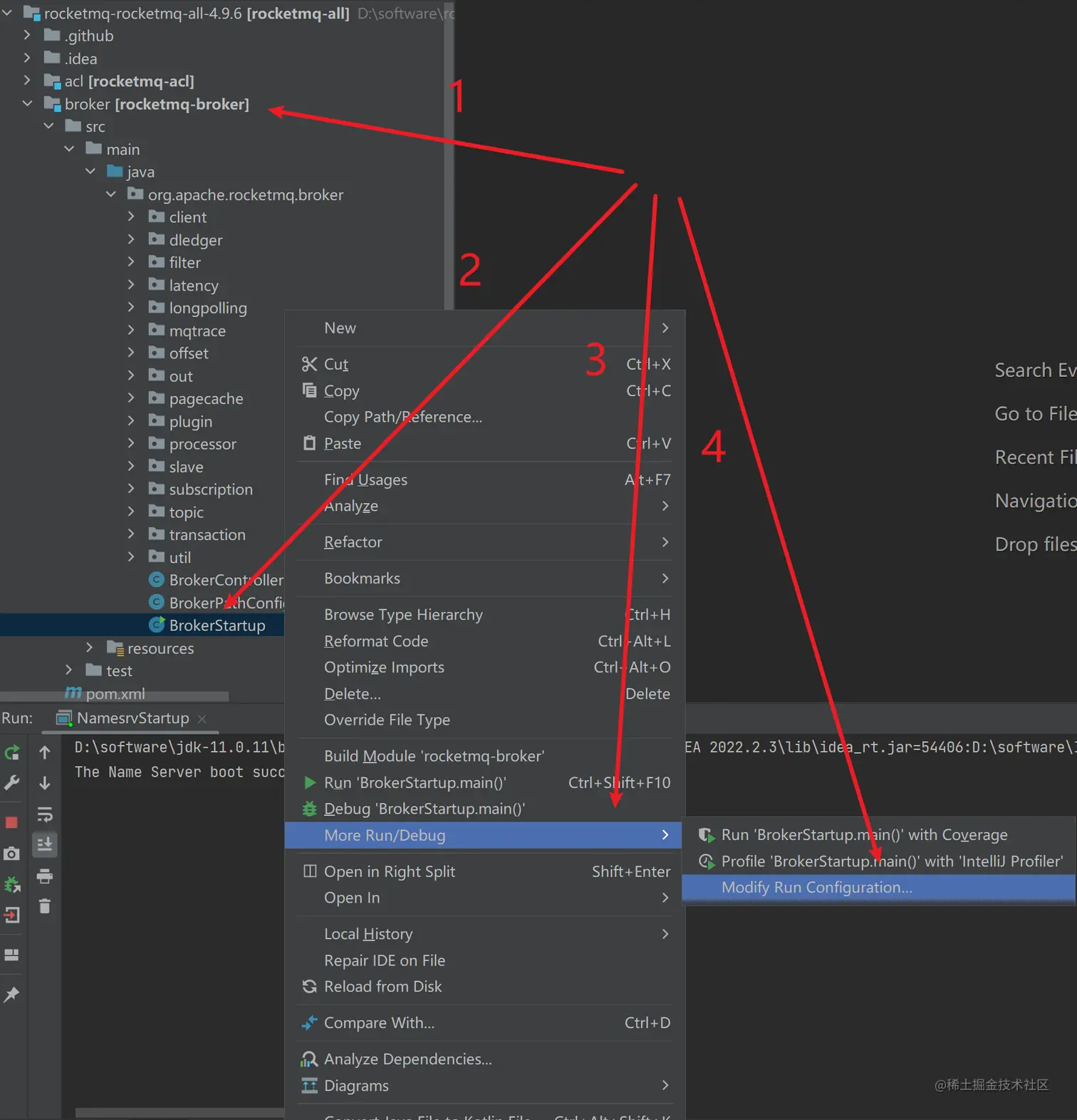Click the Recent Files hint text
1077x1120 pixels.
[1035, 457]
